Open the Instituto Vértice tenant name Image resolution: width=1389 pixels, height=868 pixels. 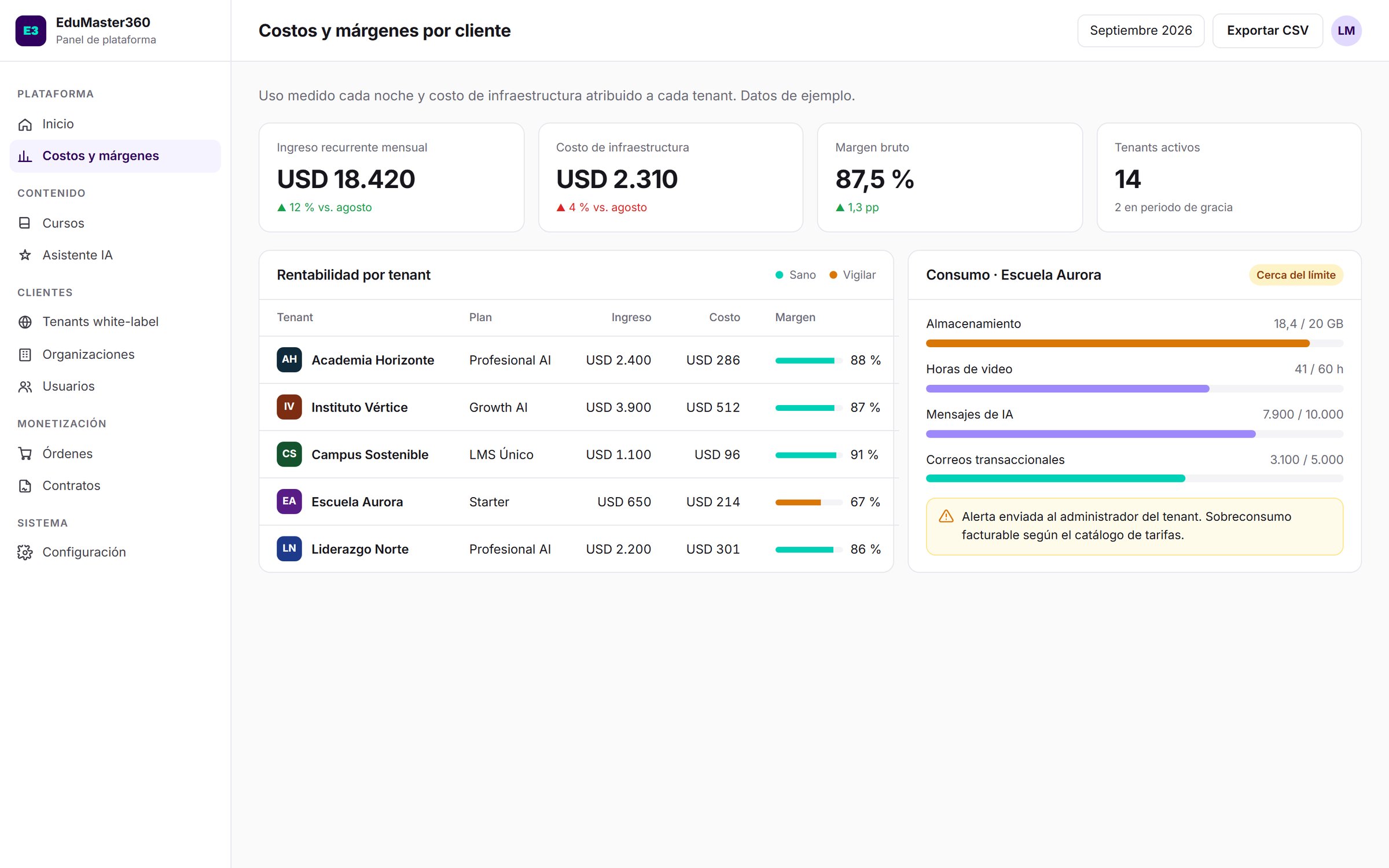[x=359, y=407]
